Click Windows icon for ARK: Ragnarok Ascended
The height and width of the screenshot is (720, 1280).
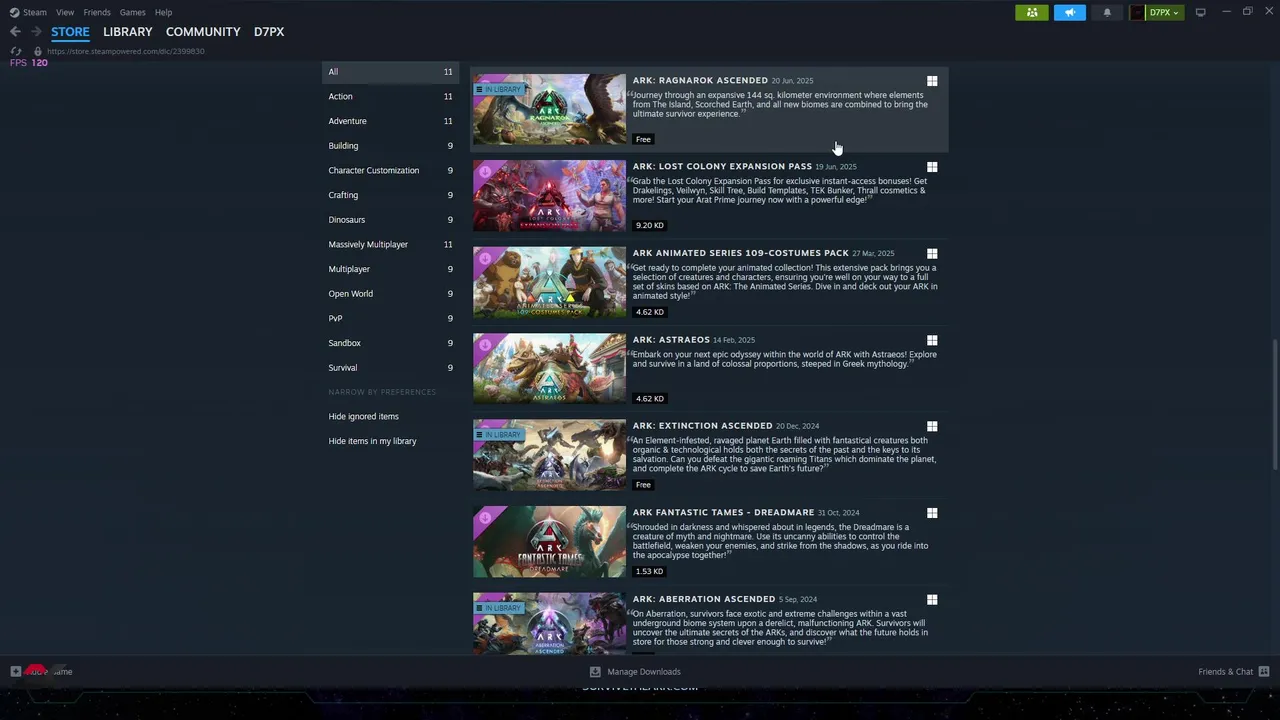932,81
